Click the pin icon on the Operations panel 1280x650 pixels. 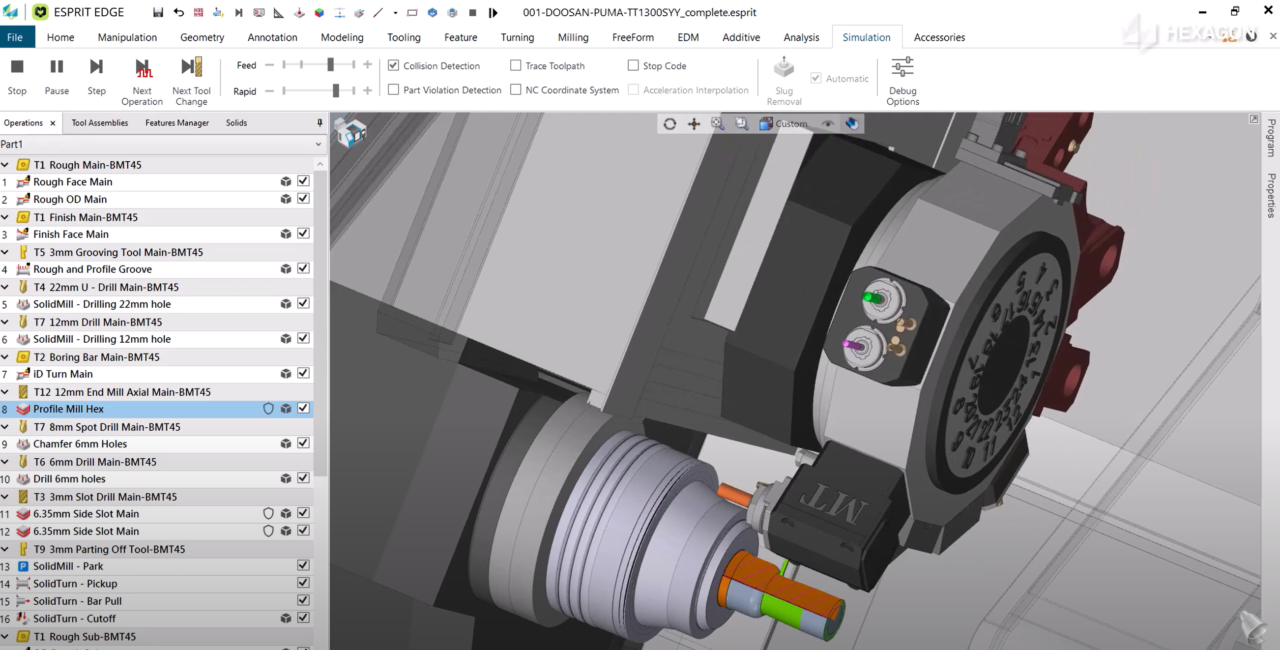click(320, 123)
